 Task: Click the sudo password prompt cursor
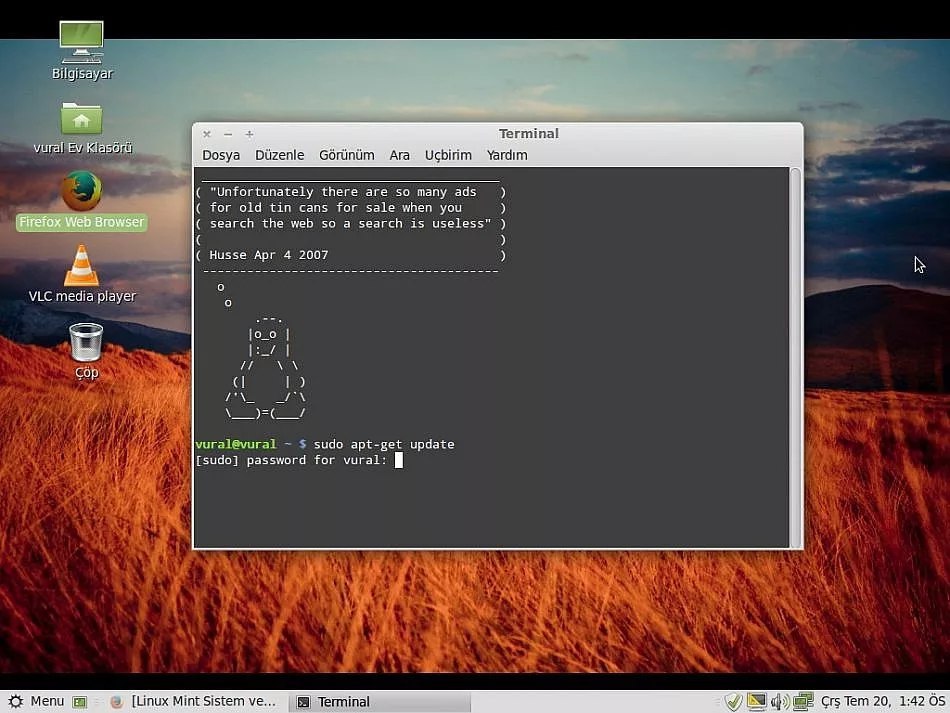coord(399,460)
